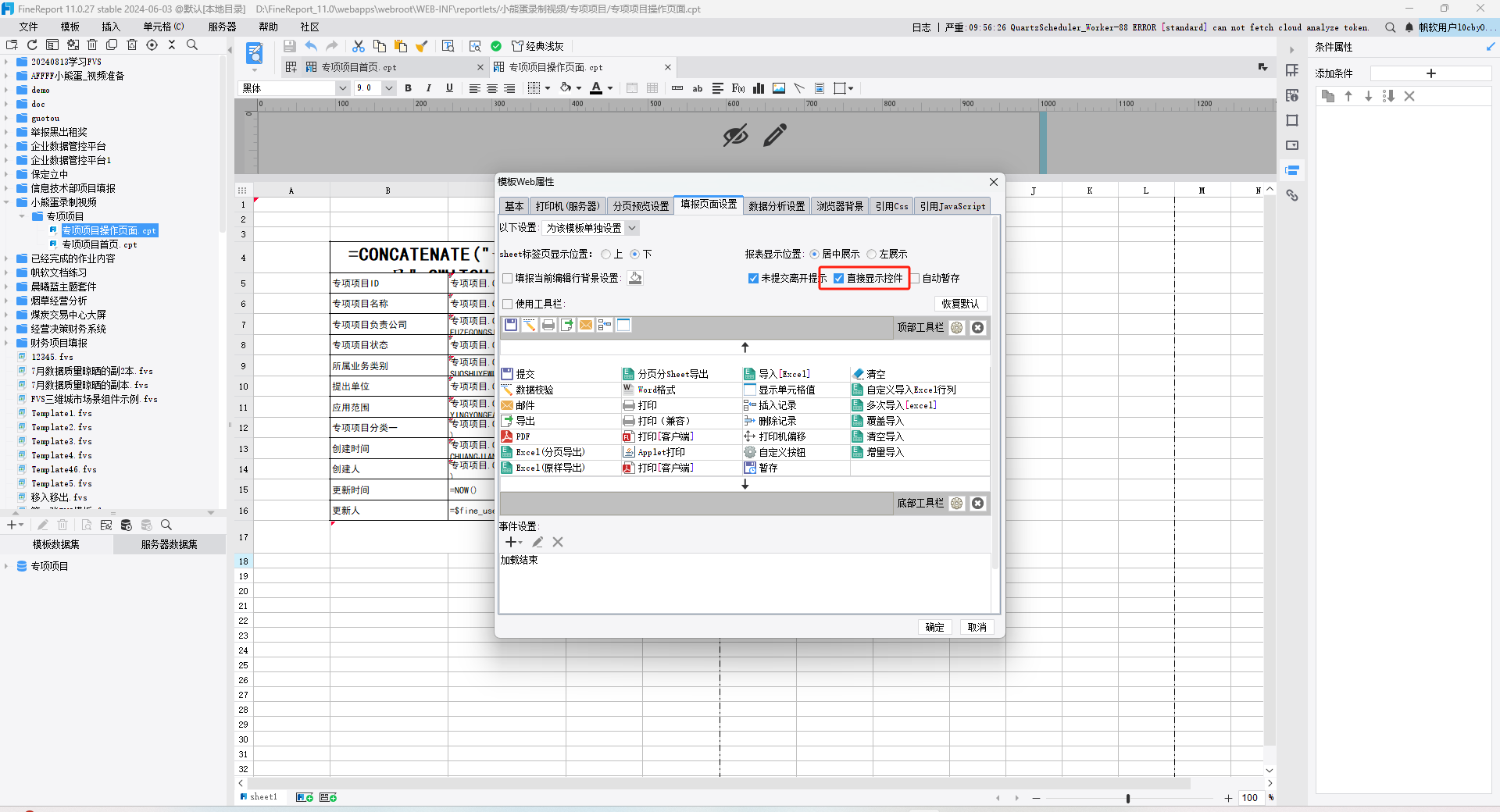Enable the 自动暂存 checkbox
The height and width of the screenshot is (812, 1500).
pyautogui.click(x=916, y=279)
